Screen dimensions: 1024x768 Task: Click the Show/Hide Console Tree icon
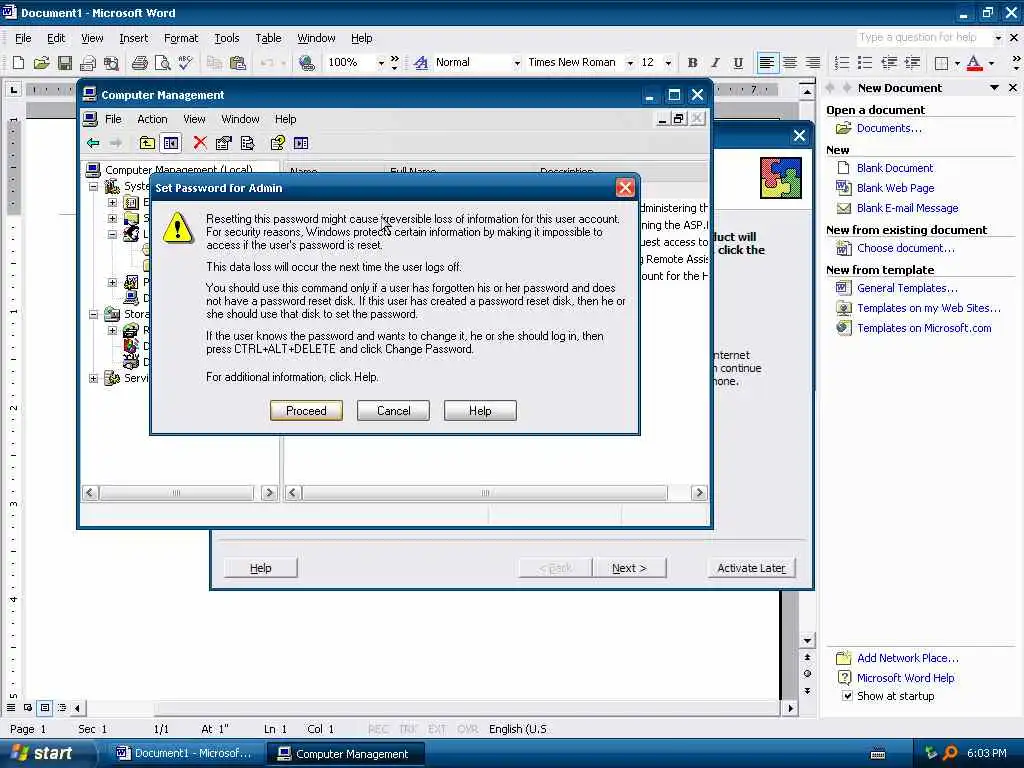point(171,143)
